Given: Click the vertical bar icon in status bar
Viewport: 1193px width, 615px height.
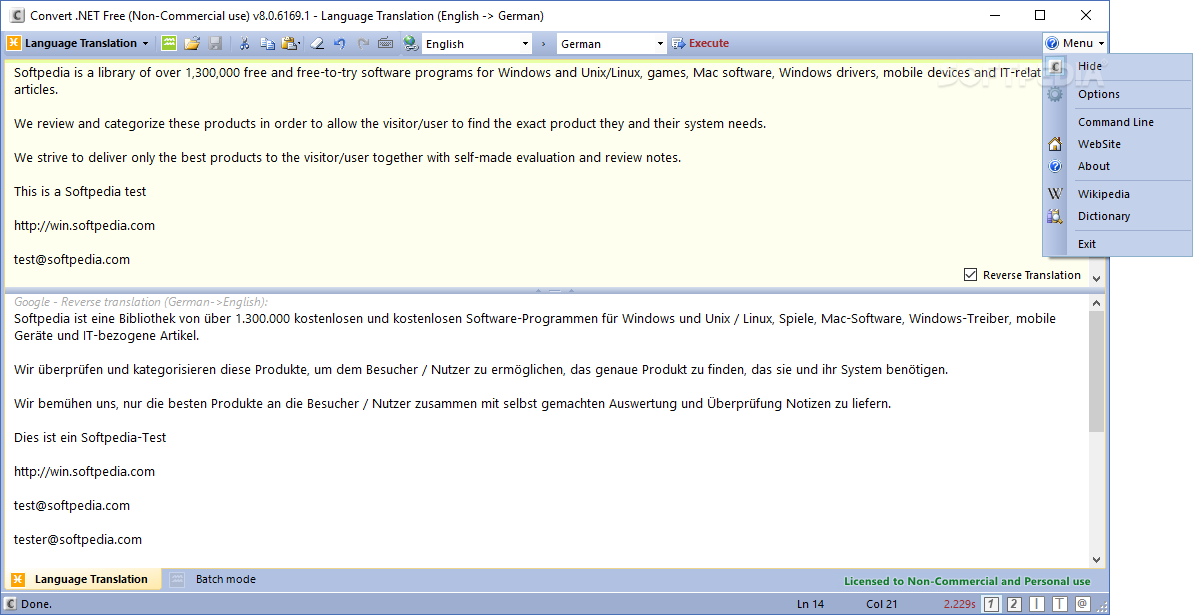Looking at the screenshot, I should pyautogui.click(x=1037, y=604).
